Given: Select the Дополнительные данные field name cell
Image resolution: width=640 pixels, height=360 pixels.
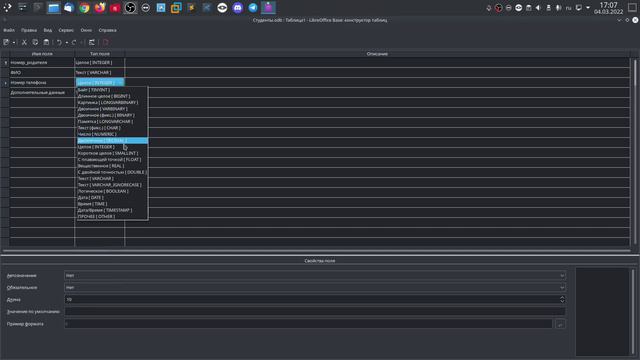Looking at the screenshot, I should (42, 93).
